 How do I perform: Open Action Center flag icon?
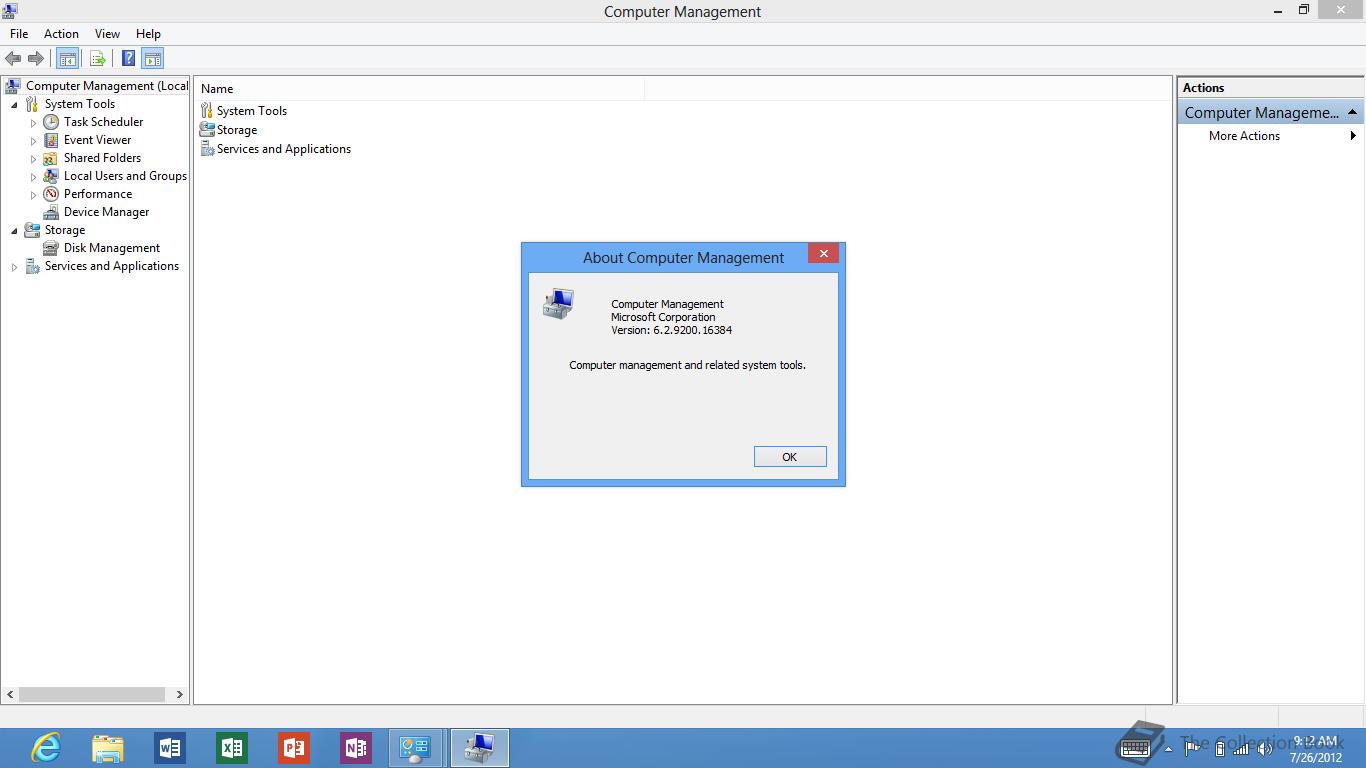coord(1193,748)
